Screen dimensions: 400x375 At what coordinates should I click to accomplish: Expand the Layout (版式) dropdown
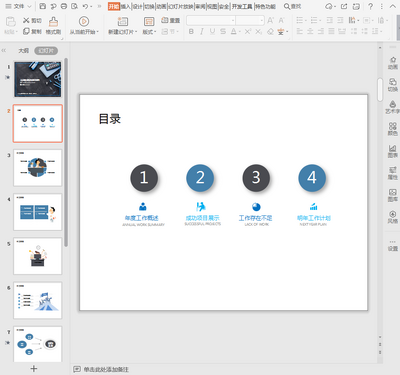(x=149, y=32)
